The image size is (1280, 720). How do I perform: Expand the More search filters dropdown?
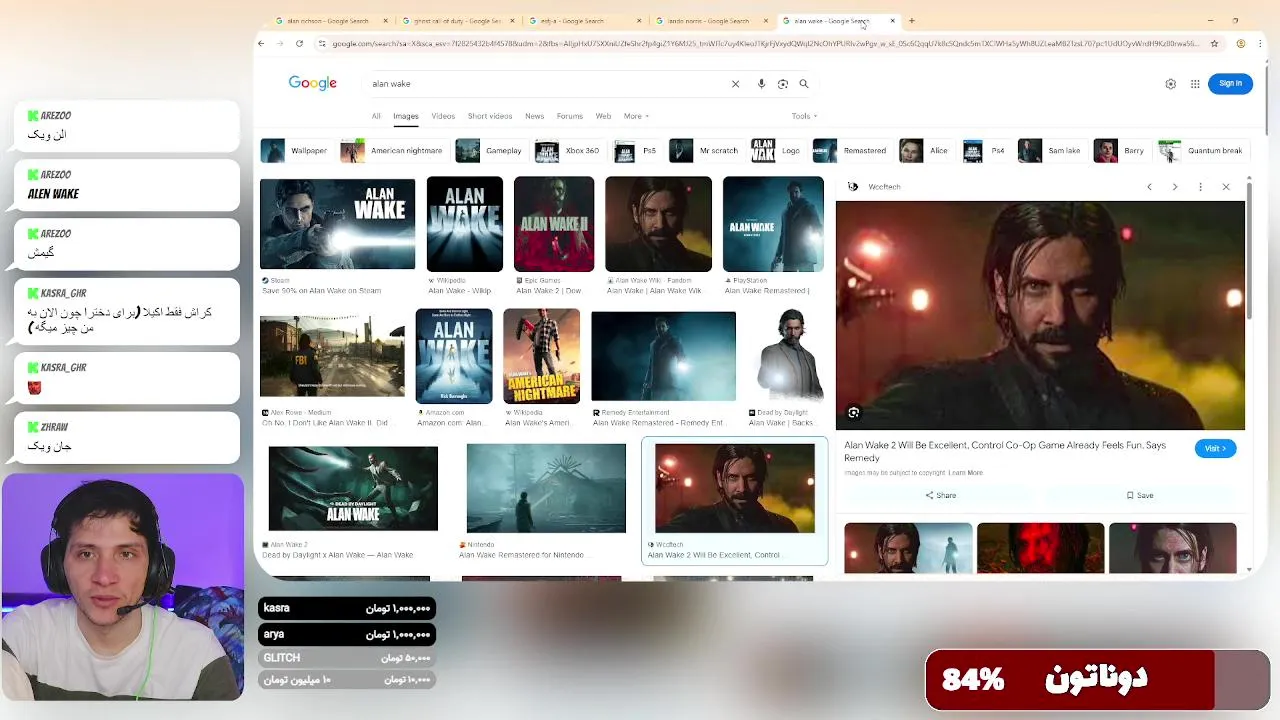click(x=636, y=116)
